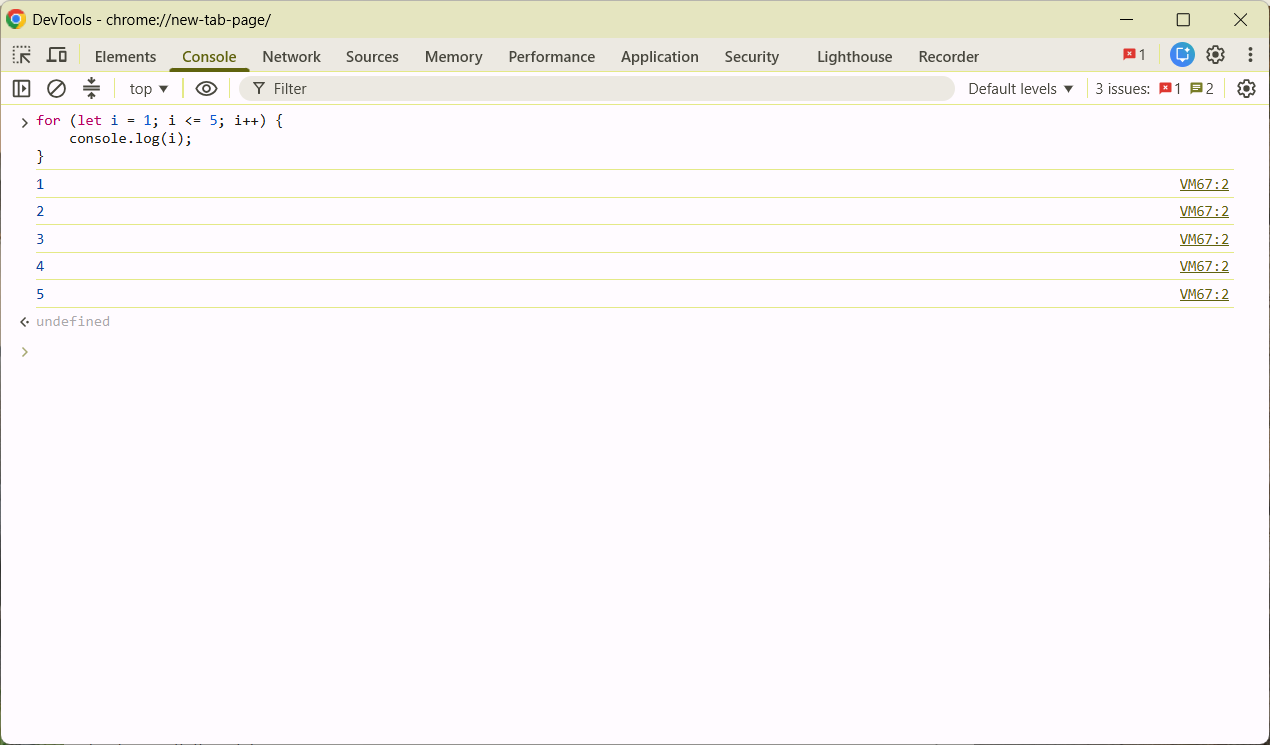The image size is (1270, 745).
Task: Clear the console icon
Action: (x=57, y=88)
